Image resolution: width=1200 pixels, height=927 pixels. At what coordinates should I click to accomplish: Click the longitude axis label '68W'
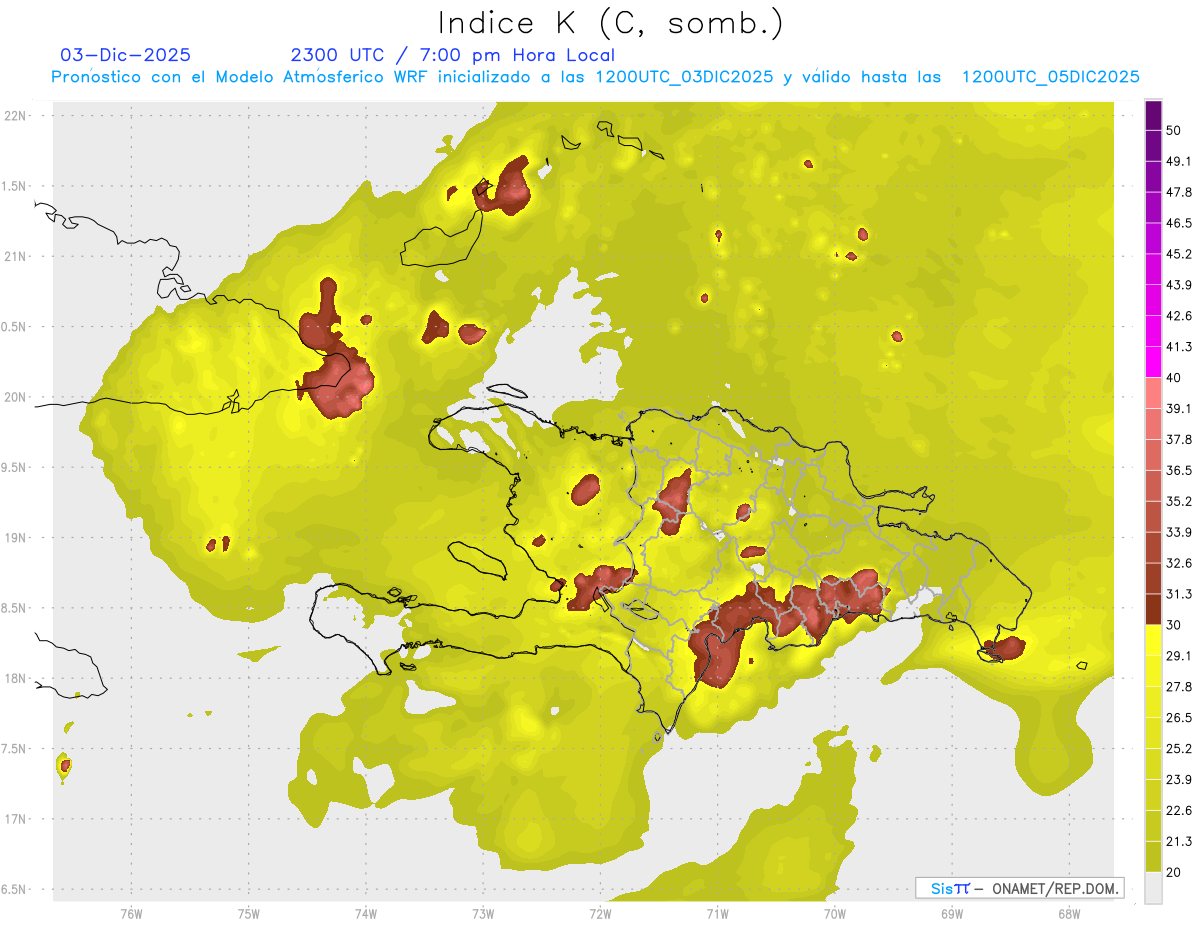(1068, 914)
